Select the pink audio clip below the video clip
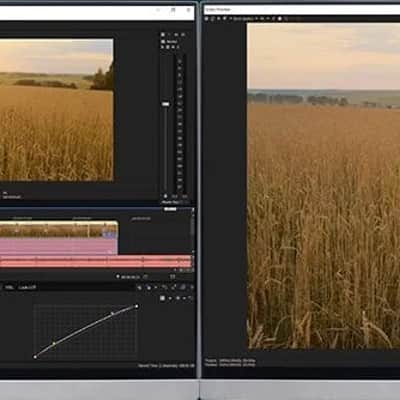 tap(59, 246)
